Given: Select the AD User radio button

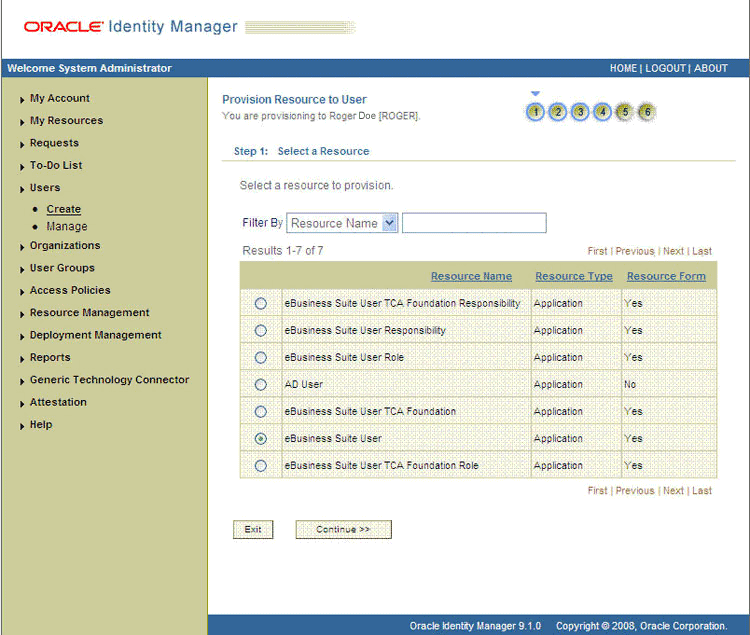Looking at the screenshot, I should (261, 384).
